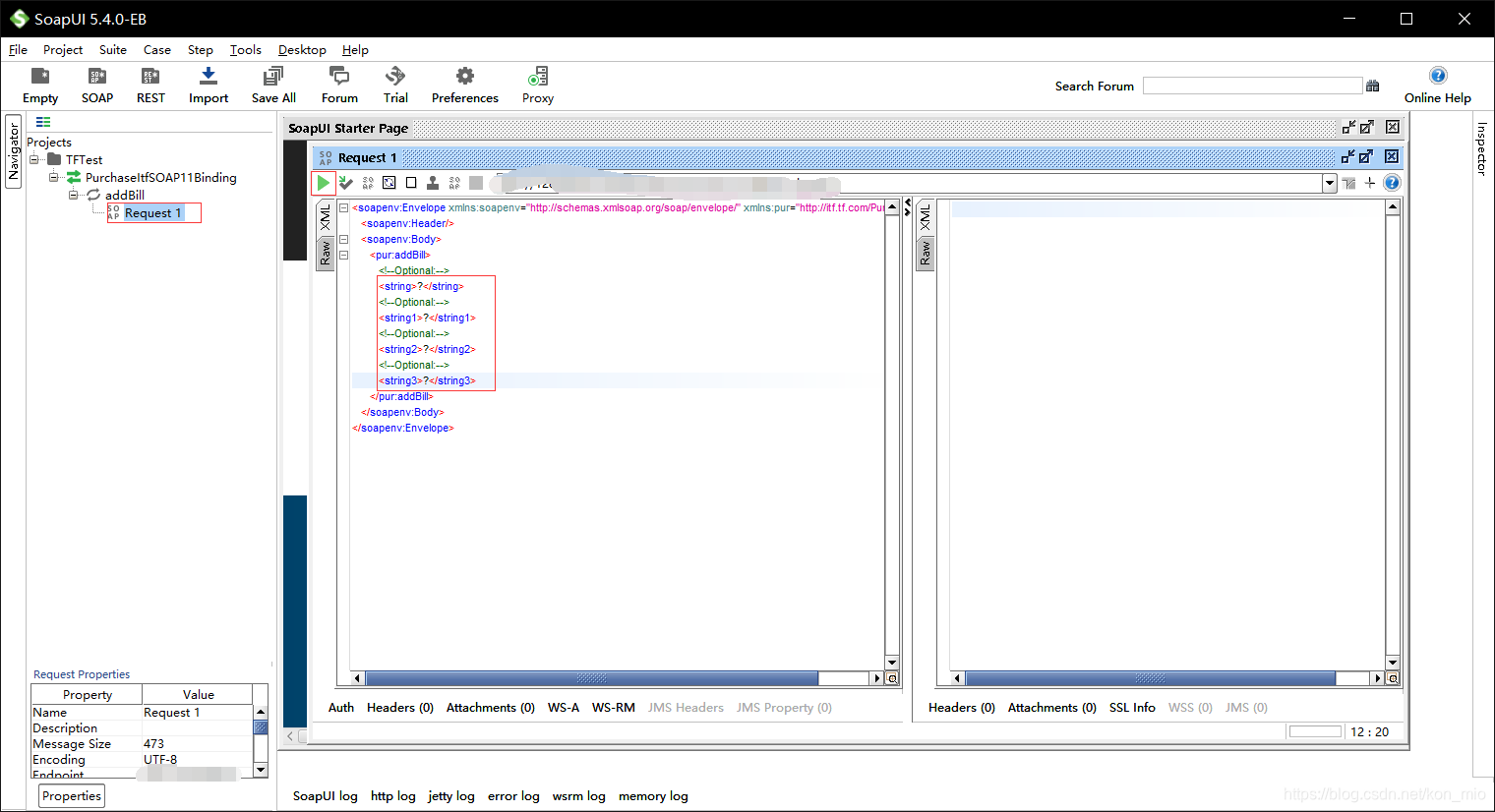Open the SoapUI log tab
1495x812 pixels.
[325, 795]
